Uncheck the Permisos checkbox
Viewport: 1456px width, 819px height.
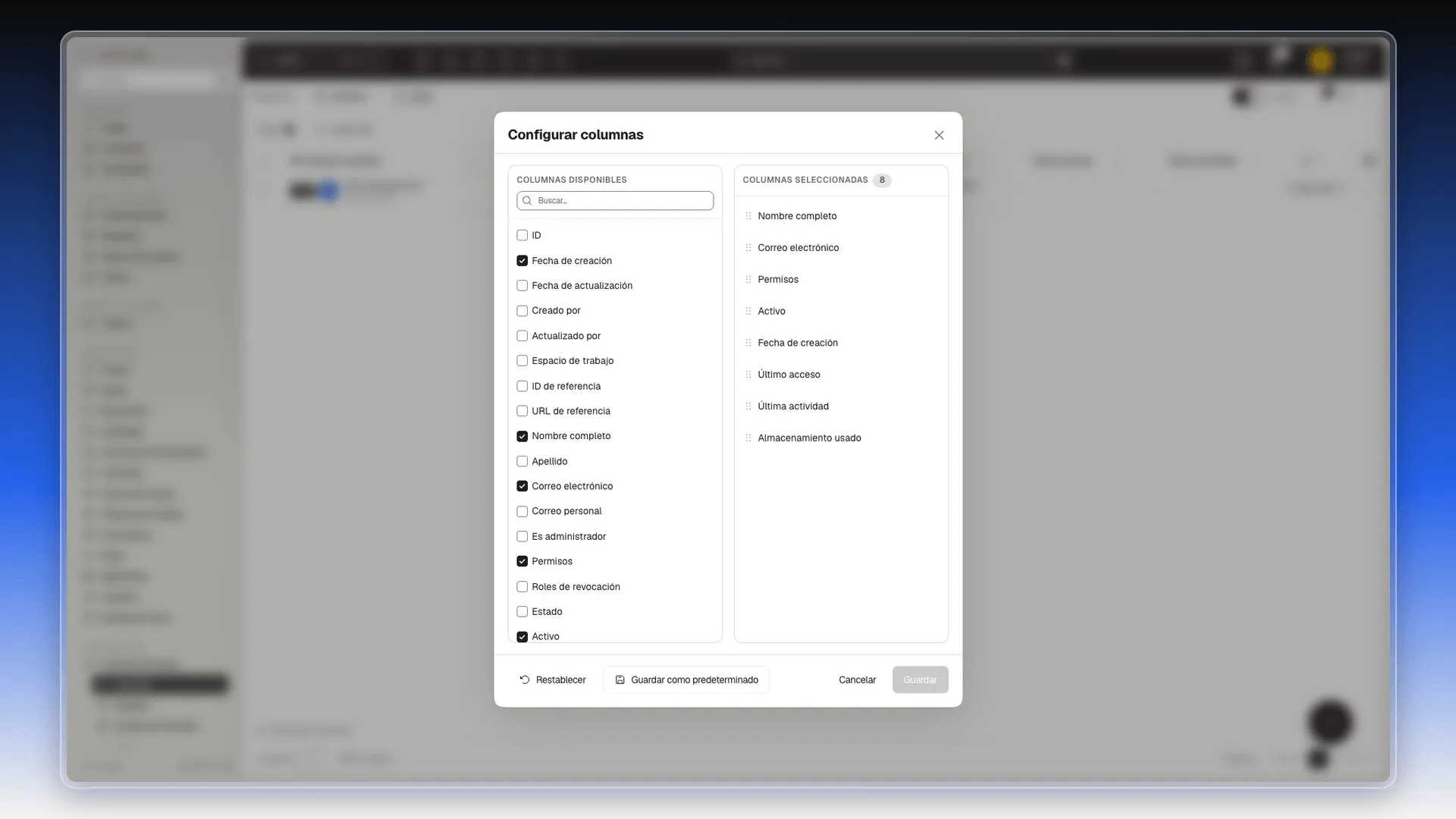click(x=522, y=561)
